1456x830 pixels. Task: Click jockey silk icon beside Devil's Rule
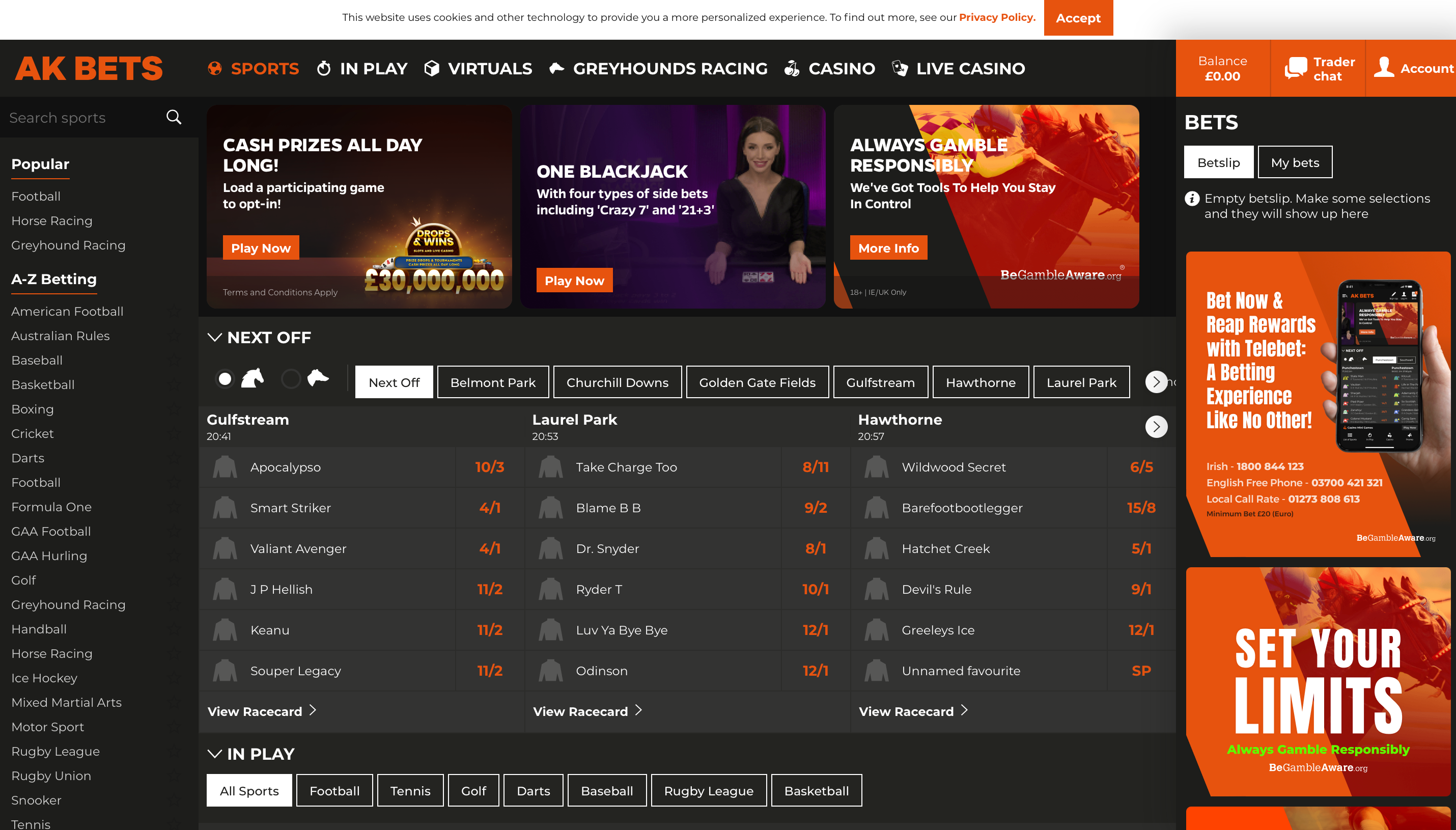click(x=877, y=589)
